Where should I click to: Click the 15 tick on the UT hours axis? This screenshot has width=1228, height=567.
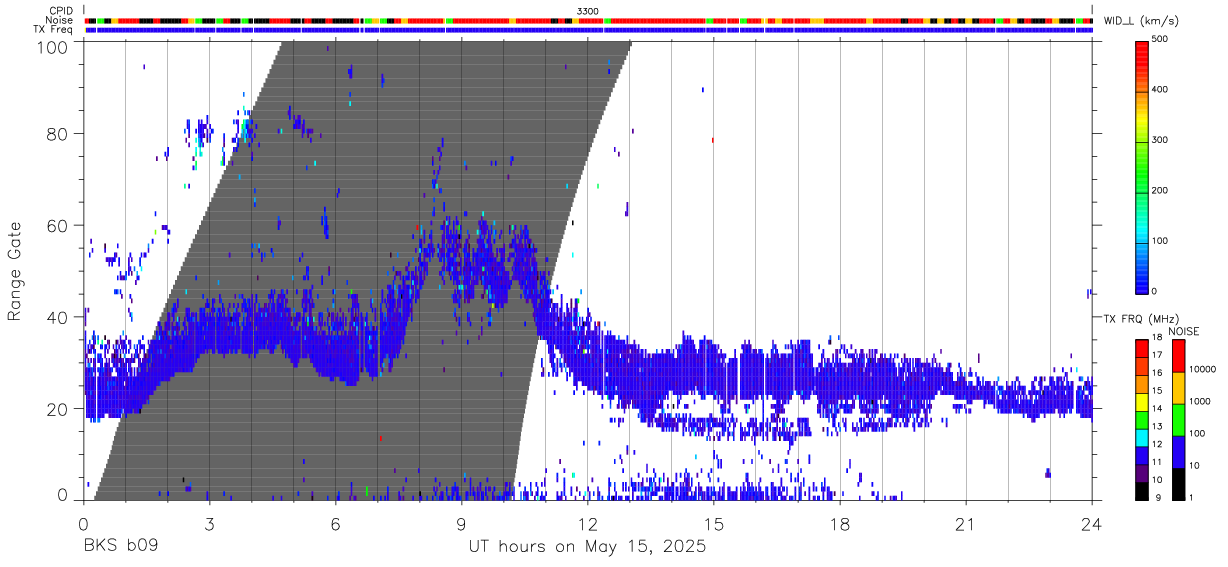click(714, 524)
